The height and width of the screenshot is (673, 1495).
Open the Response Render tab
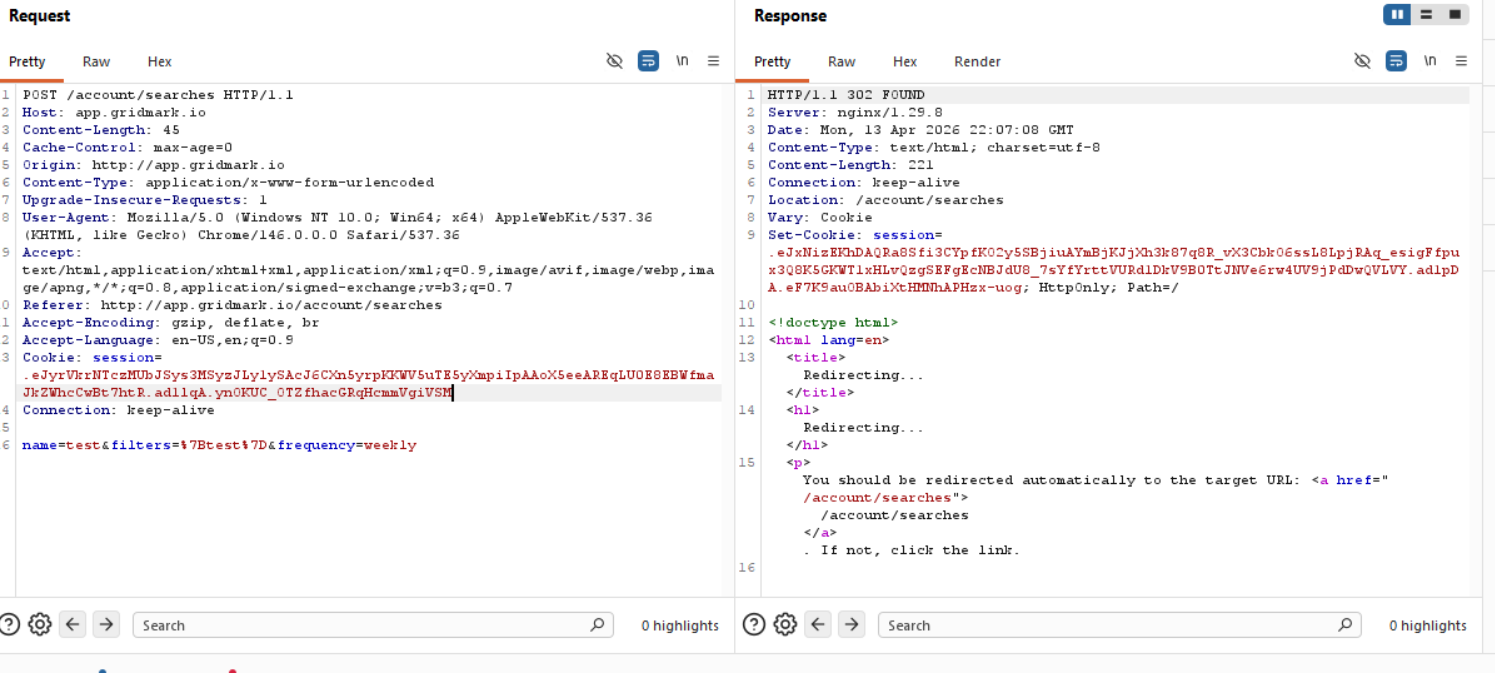click(977, 61)
